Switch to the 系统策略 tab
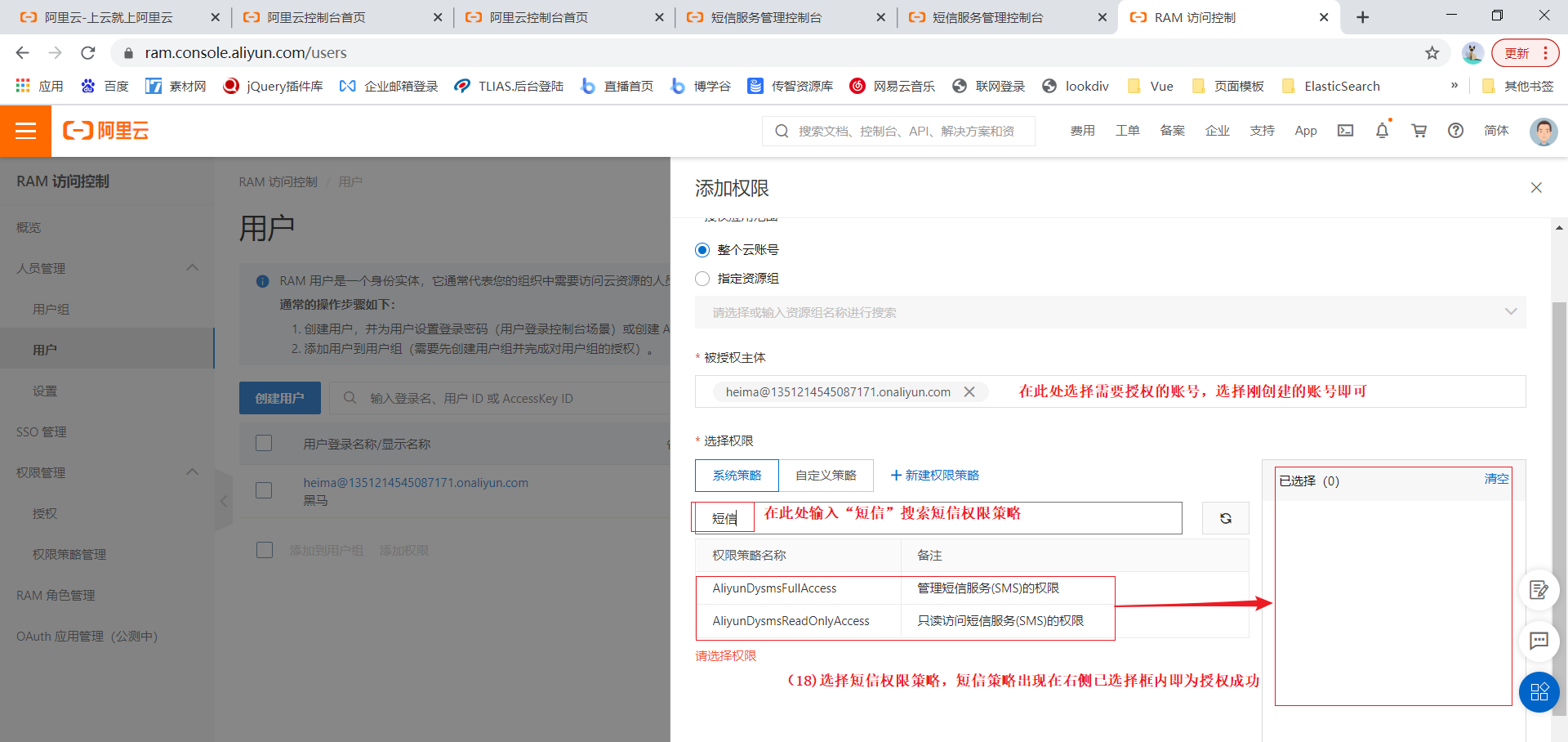The width and height of the screenshot is (1568, 742). pos(737,475)
